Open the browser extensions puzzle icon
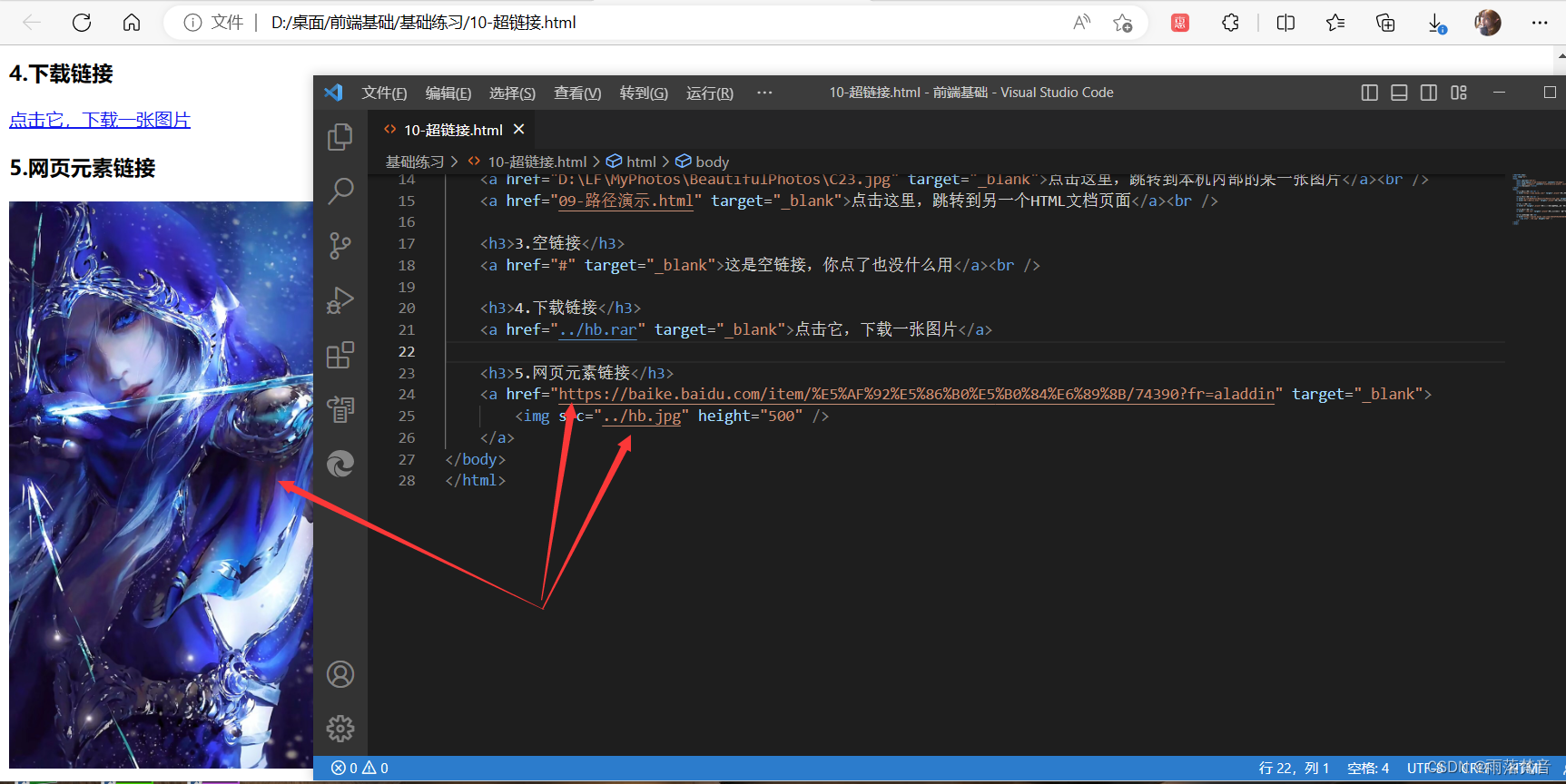 tap(1230, 23)
